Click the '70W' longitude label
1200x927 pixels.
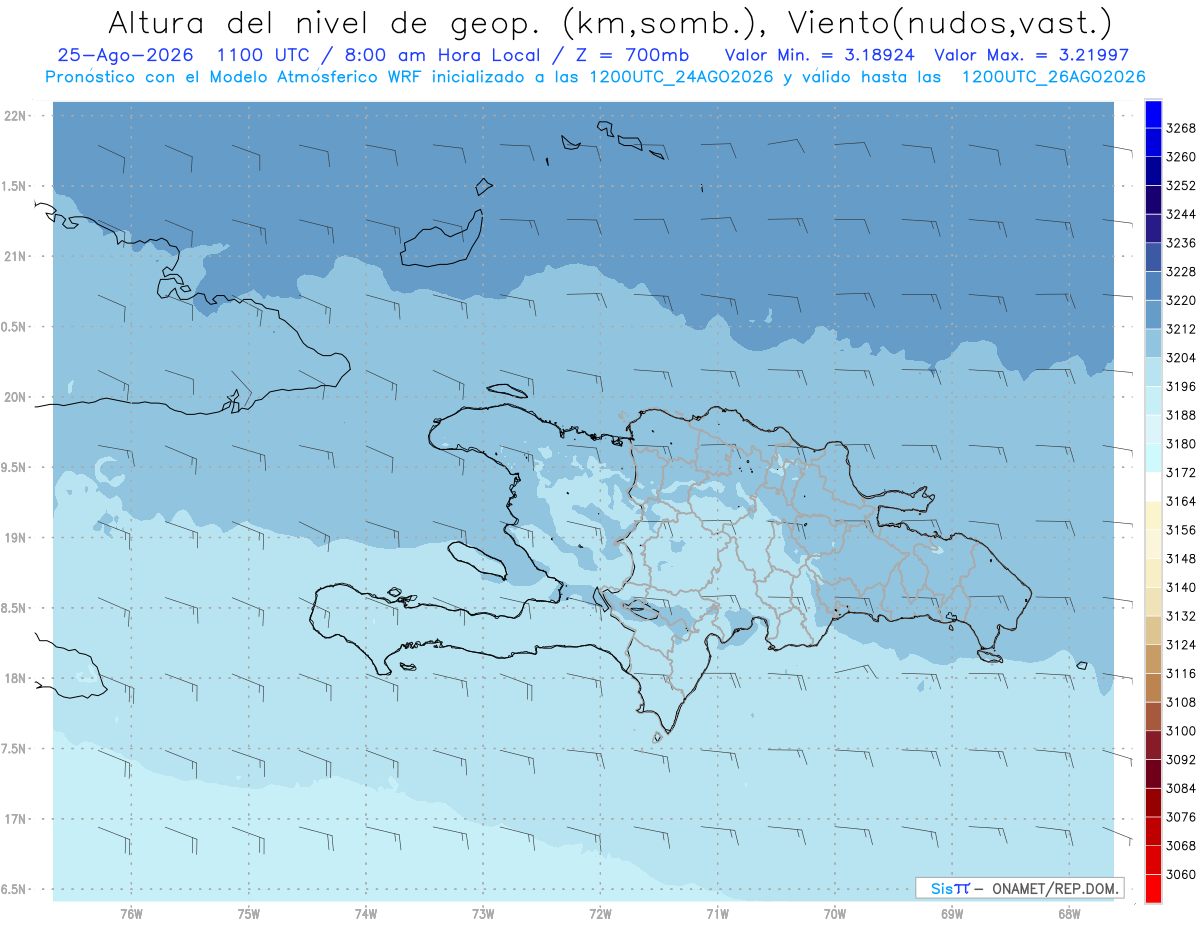click(x=835, y=914)
